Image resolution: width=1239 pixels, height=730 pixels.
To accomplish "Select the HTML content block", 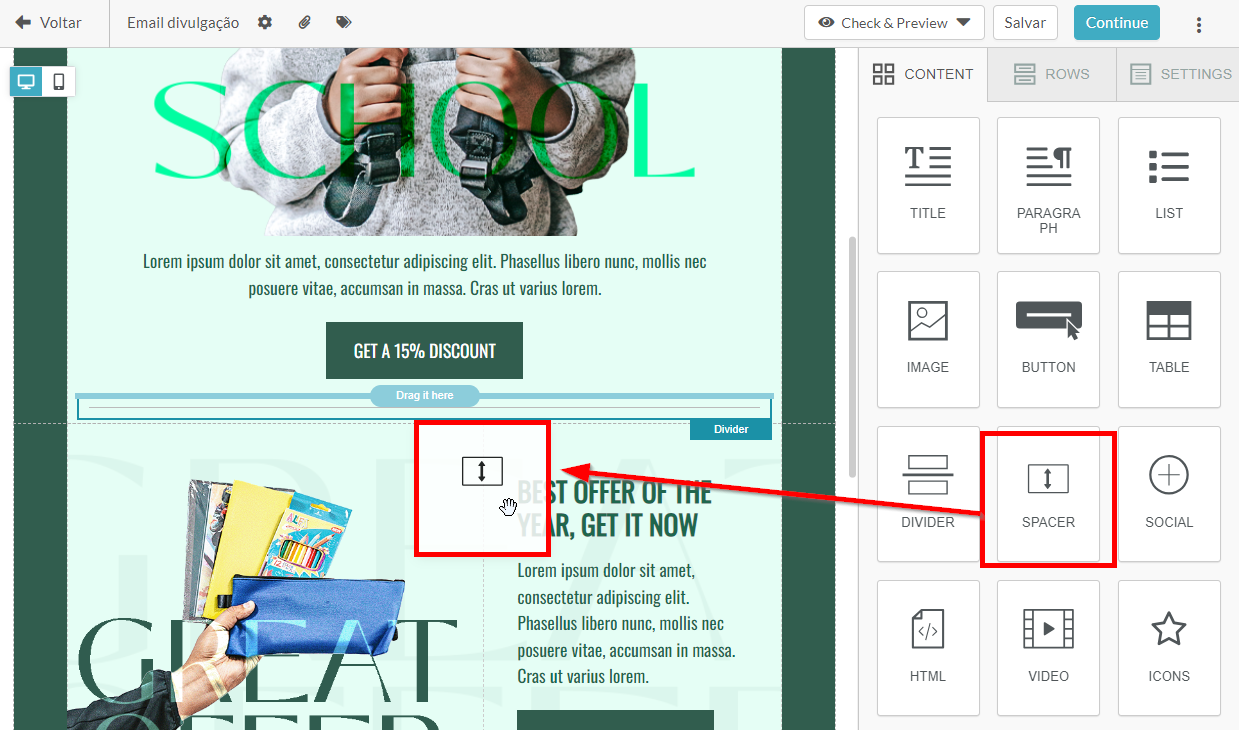I will pyautogui.click(x=928, y=648).
